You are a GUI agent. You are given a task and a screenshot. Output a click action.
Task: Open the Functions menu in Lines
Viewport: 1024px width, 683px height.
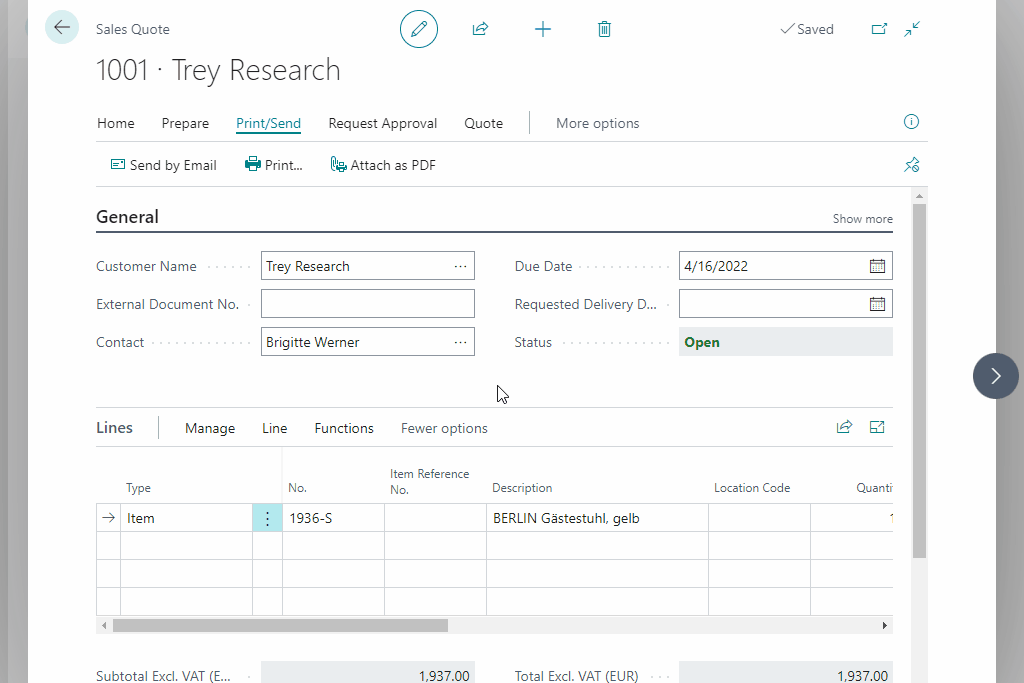coord(344,428)
